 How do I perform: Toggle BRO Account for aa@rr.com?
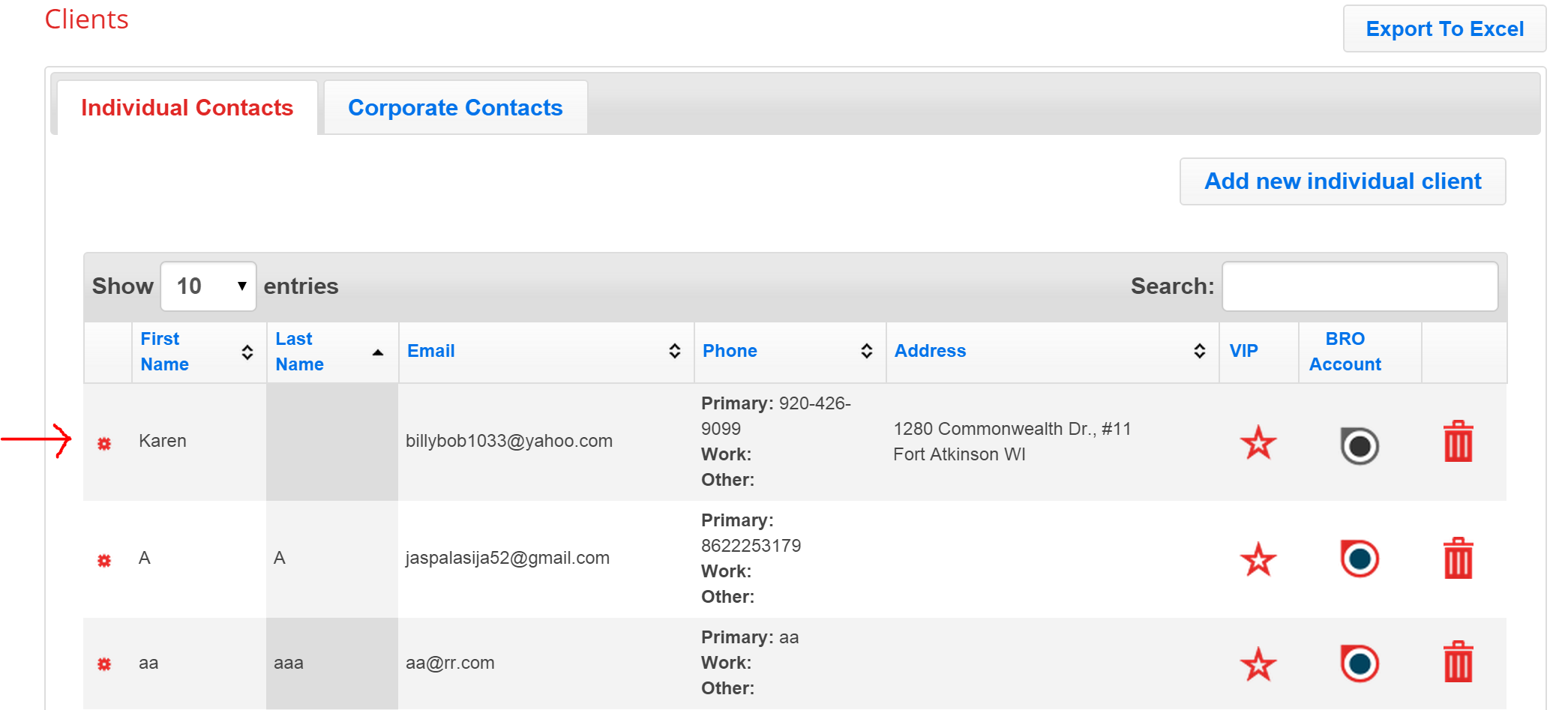(1359, 664)
